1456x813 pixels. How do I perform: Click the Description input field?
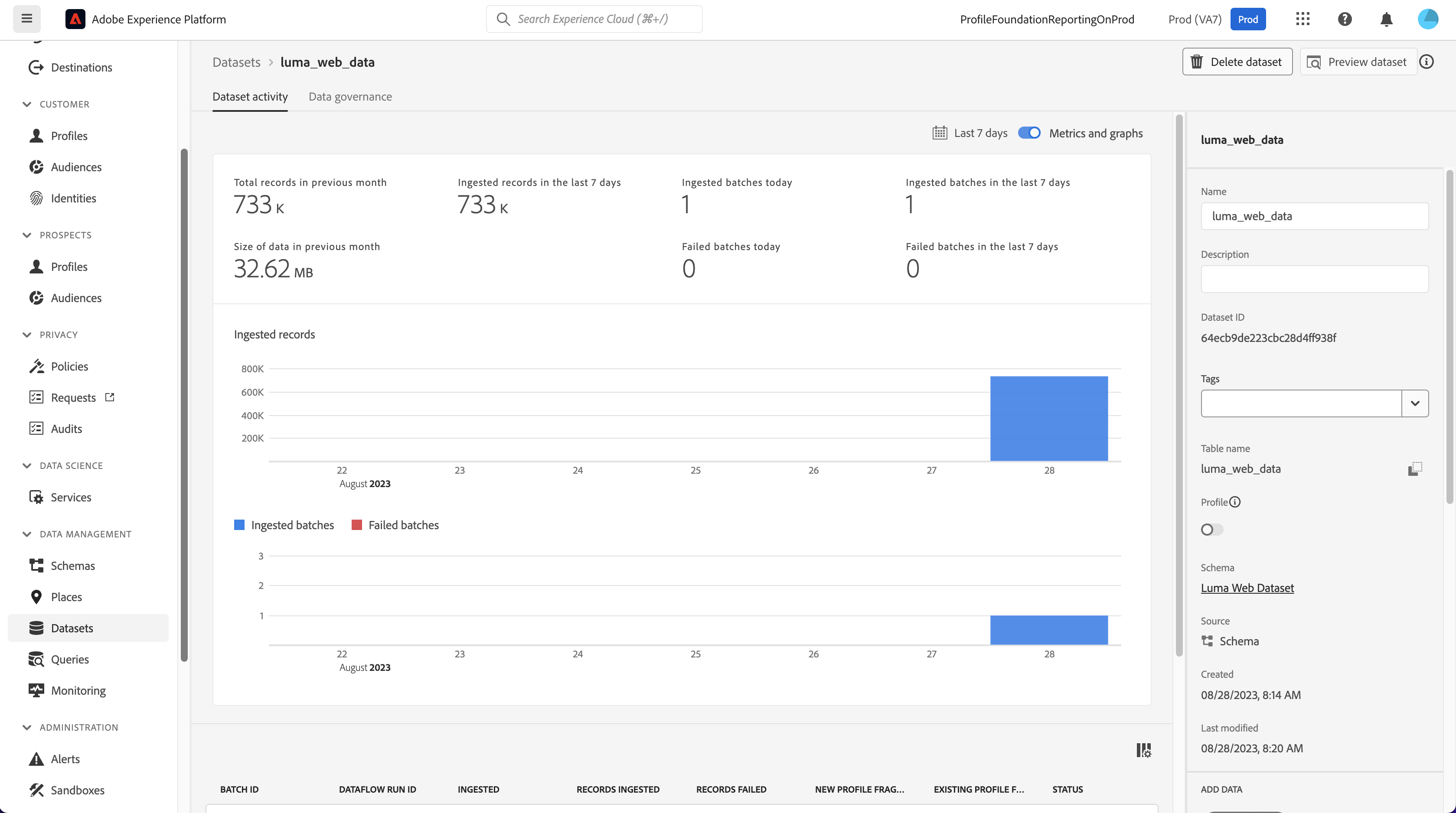pyautogui.click(x=1315, y=279)
